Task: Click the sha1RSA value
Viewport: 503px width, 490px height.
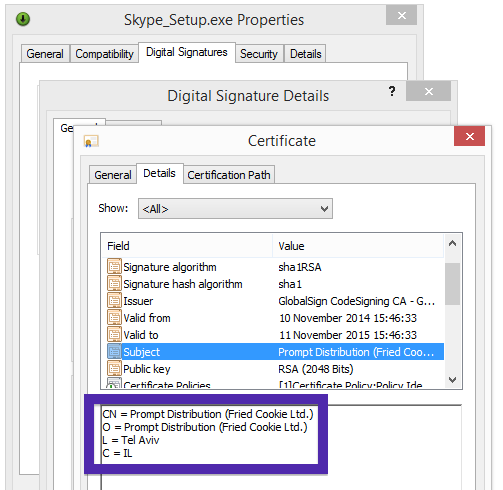Action: click(300, 267)
